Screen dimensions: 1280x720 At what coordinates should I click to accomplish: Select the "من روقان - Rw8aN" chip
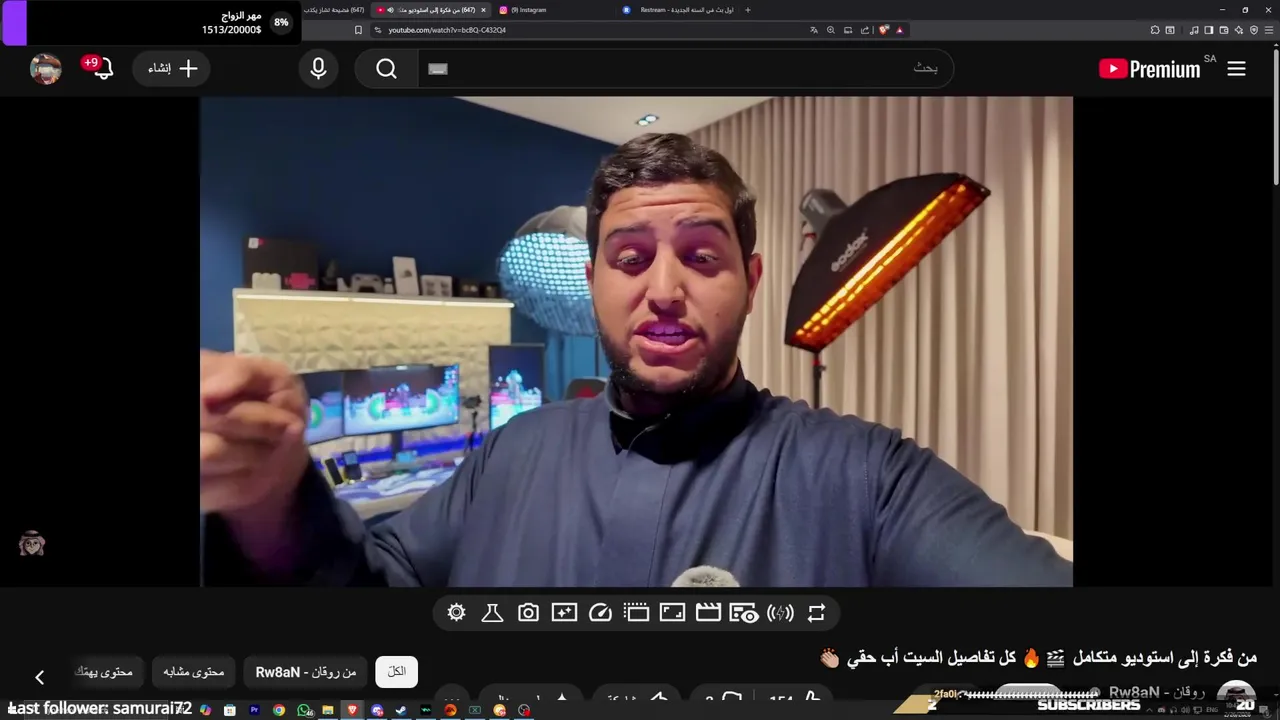point(306,672)
